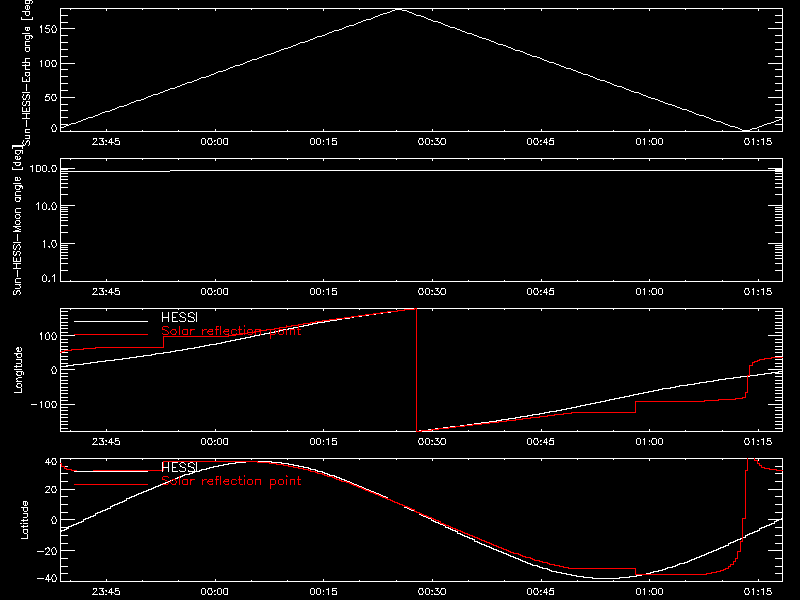The width and height of the screenshot is (800, 600).
Task: Click red legend line sample in Longitude plot
Action: pos(111,335)
